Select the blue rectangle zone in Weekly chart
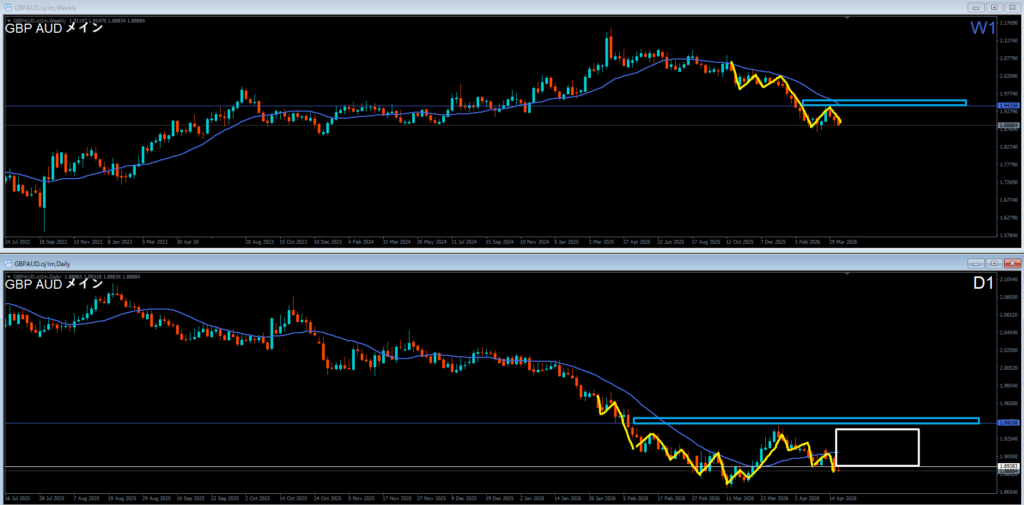Viewport: 1024px width, 505px height. click(884, 103)
